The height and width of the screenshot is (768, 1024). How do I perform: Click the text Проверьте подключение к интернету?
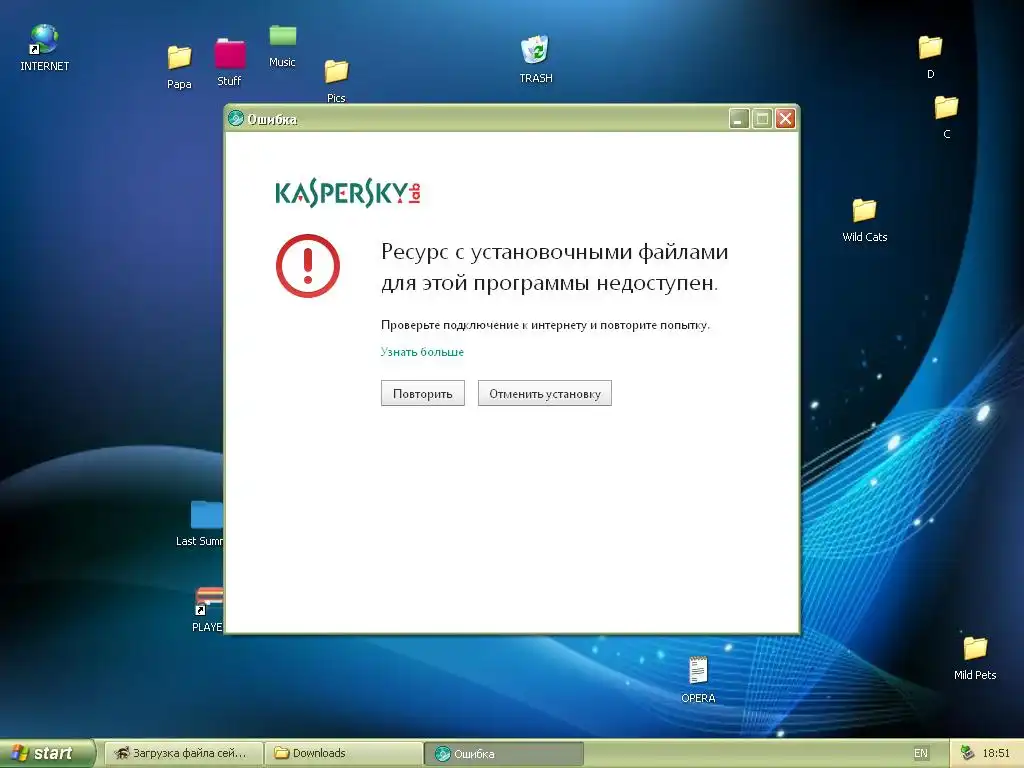coord(484,325)
